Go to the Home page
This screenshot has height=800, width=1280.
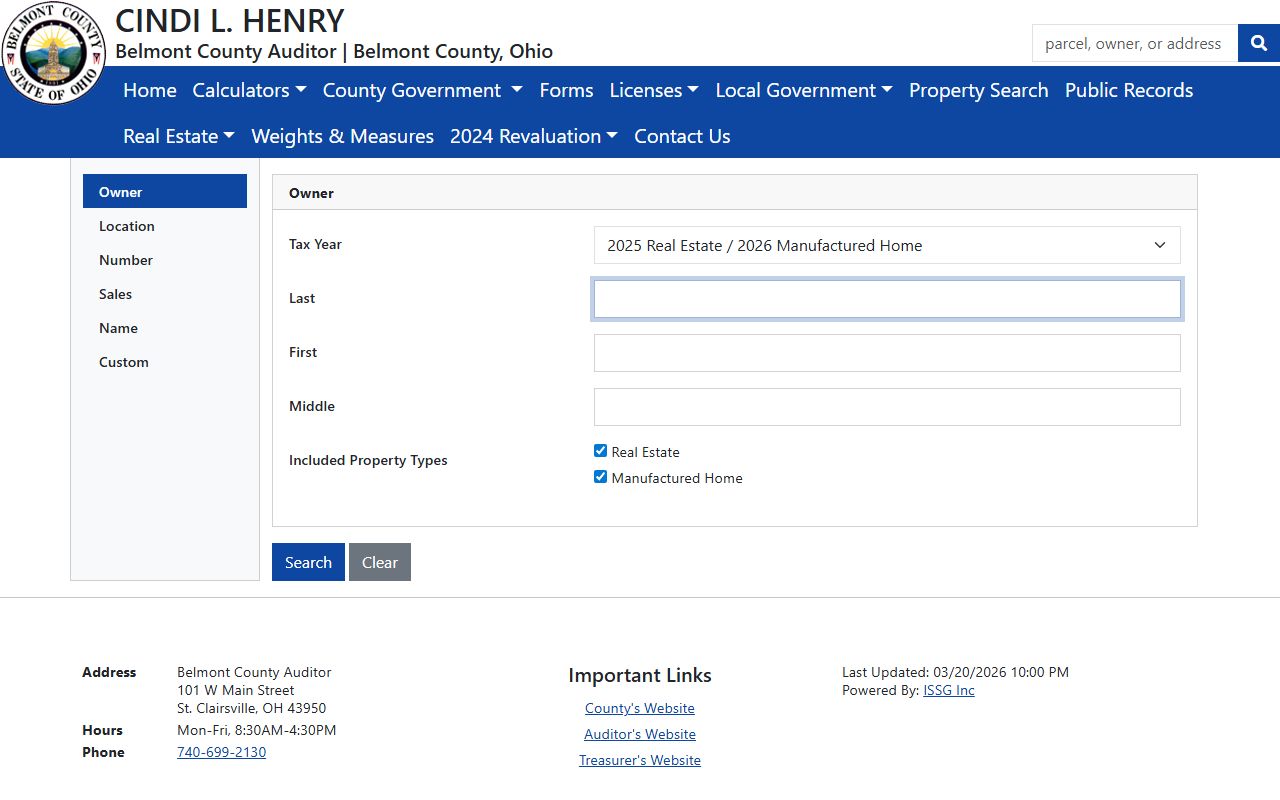[x=150, y=90]
